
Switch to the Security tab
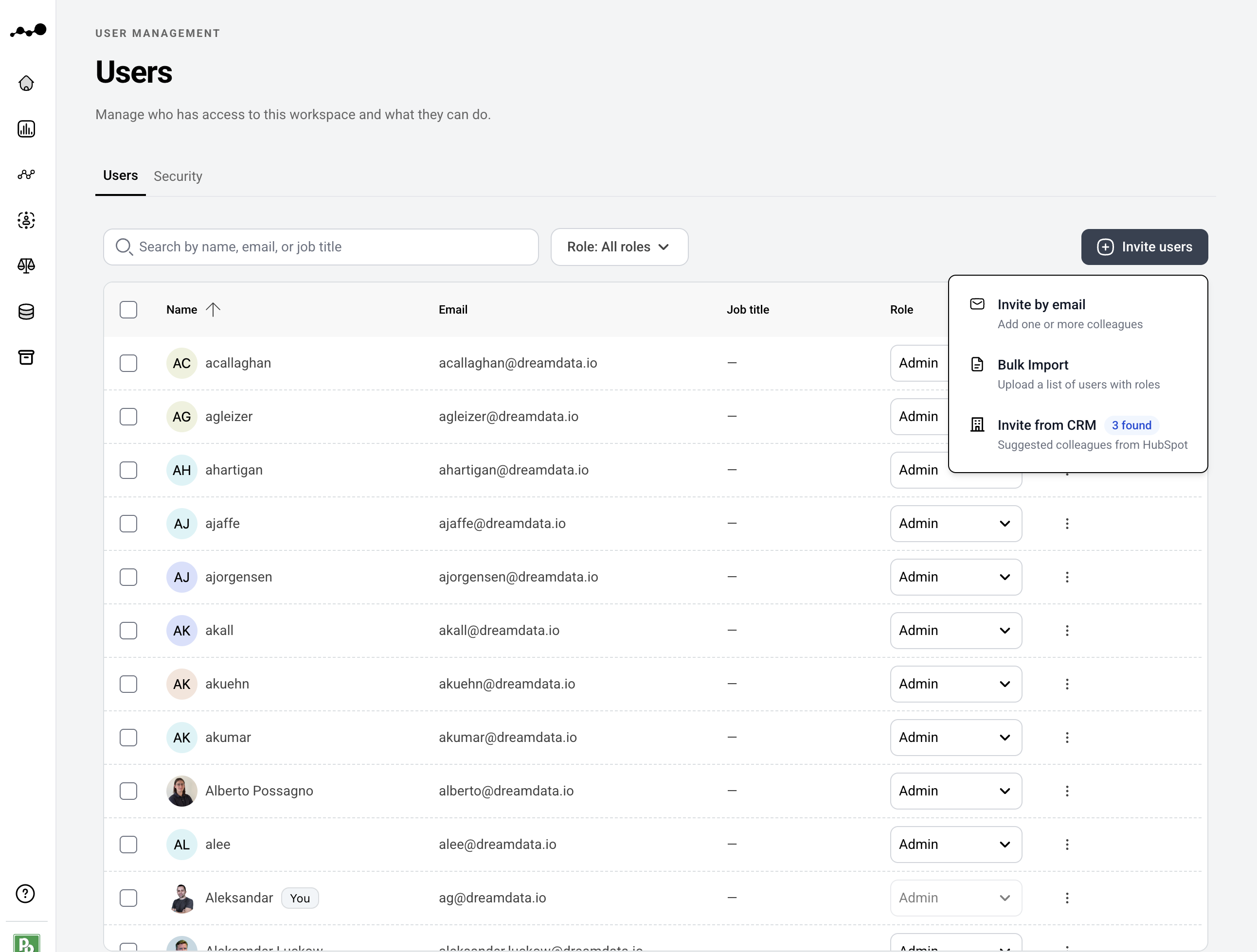(178, 176)
